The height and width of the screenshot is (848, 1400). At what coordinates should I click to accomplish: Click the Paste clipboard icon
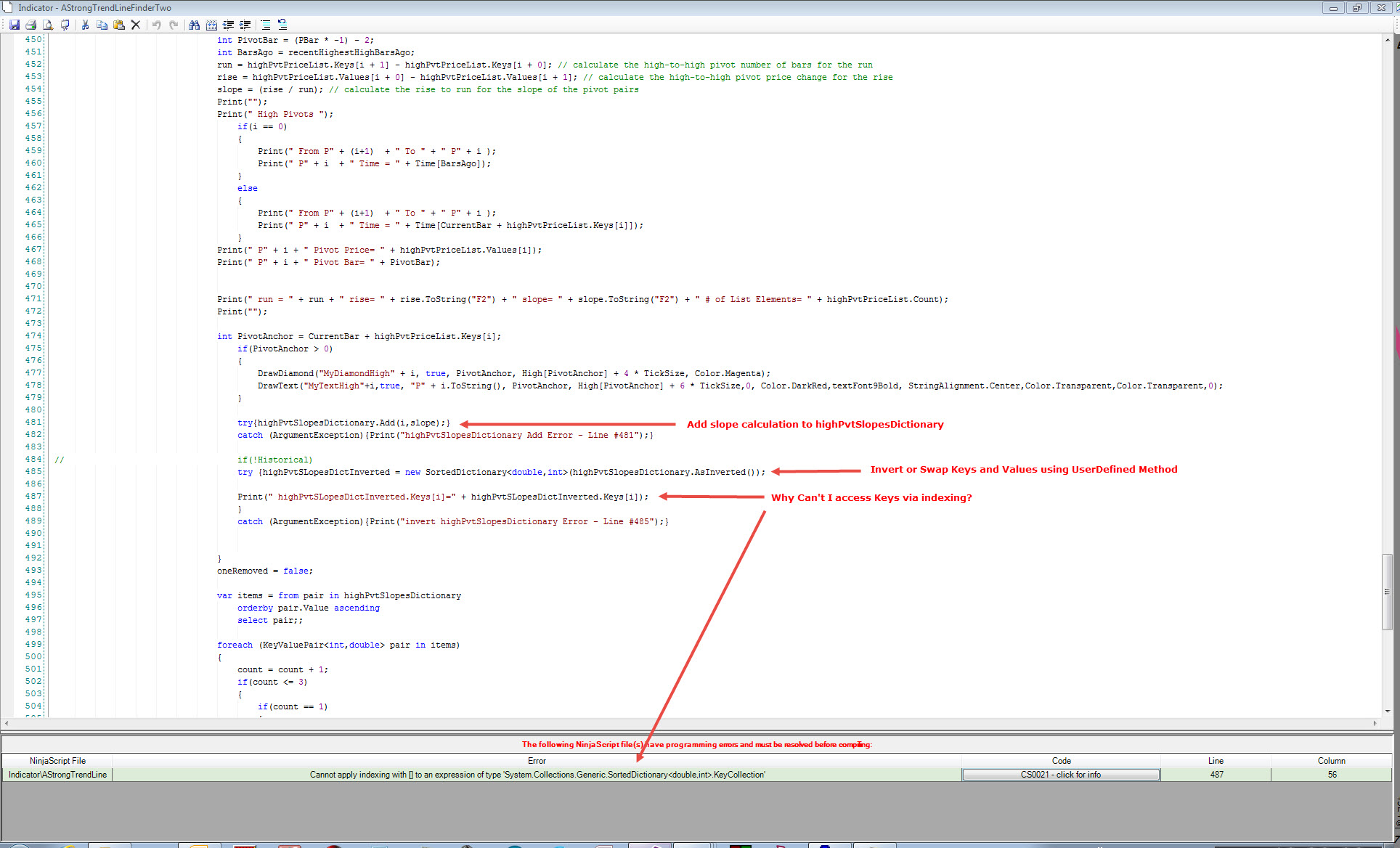coord(118,25)
